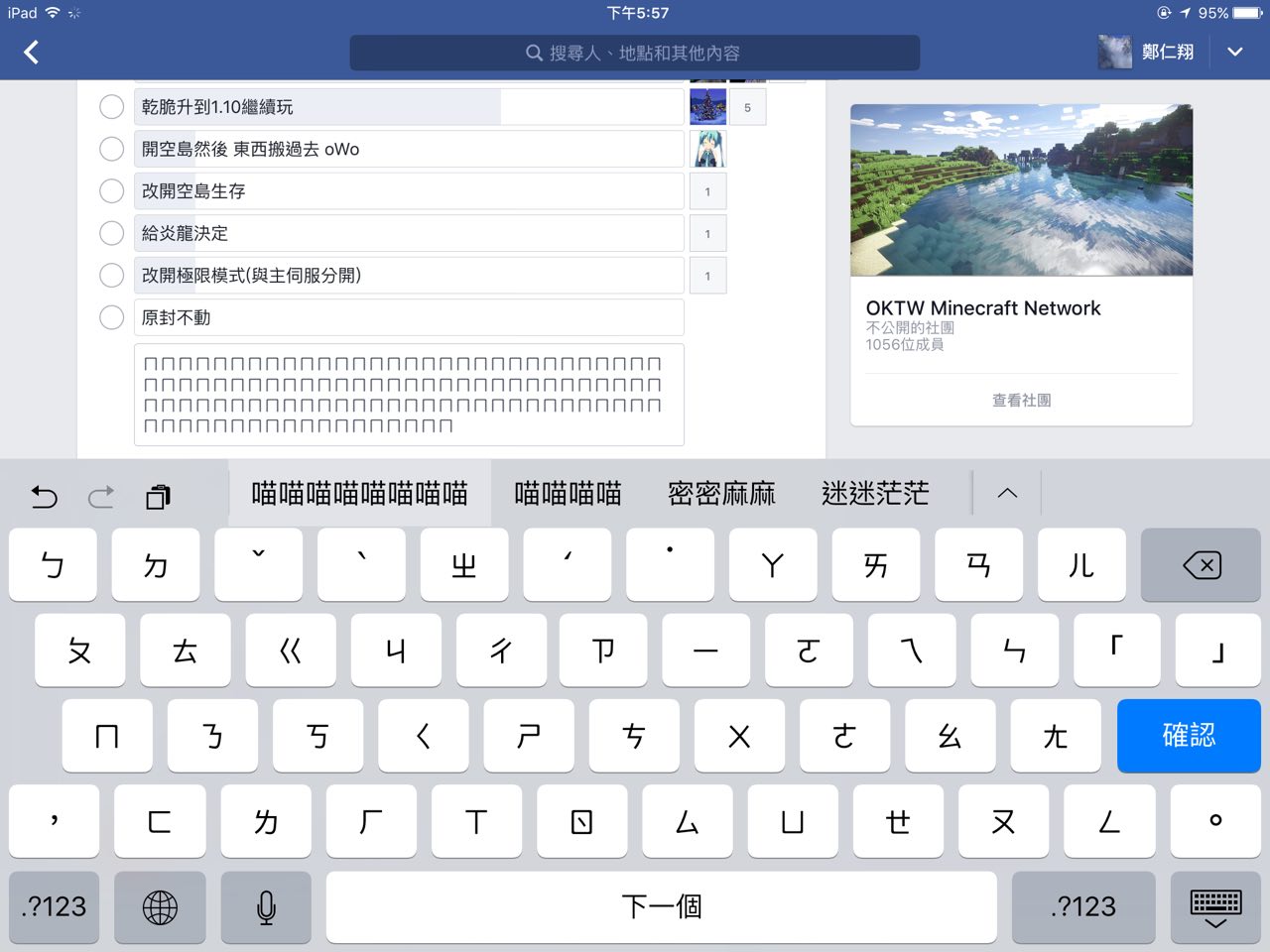Choose candidate 喵喵喵喵喵喵喵喵

[x=359, y=493]
